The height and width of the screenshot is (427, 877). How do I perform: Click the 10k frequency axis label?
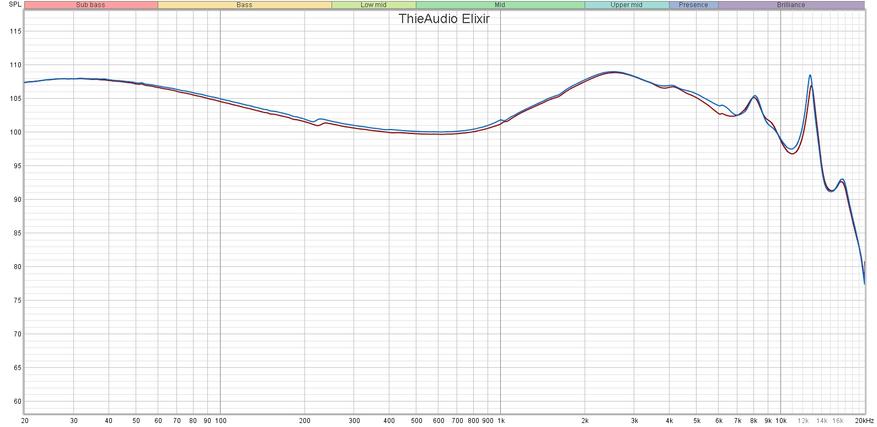coord(781,421)
